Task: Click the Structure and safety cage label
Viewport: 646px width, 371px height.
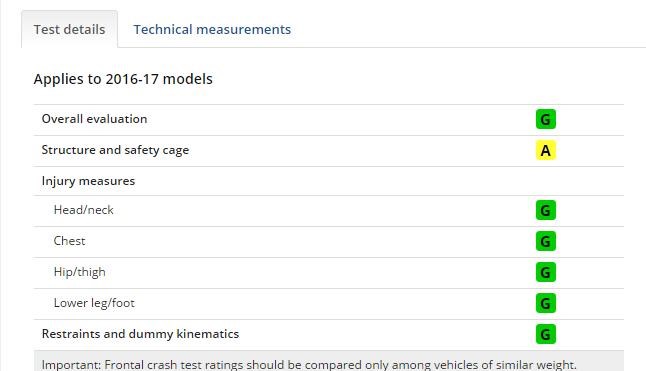Action: click(x=115, y=150)
